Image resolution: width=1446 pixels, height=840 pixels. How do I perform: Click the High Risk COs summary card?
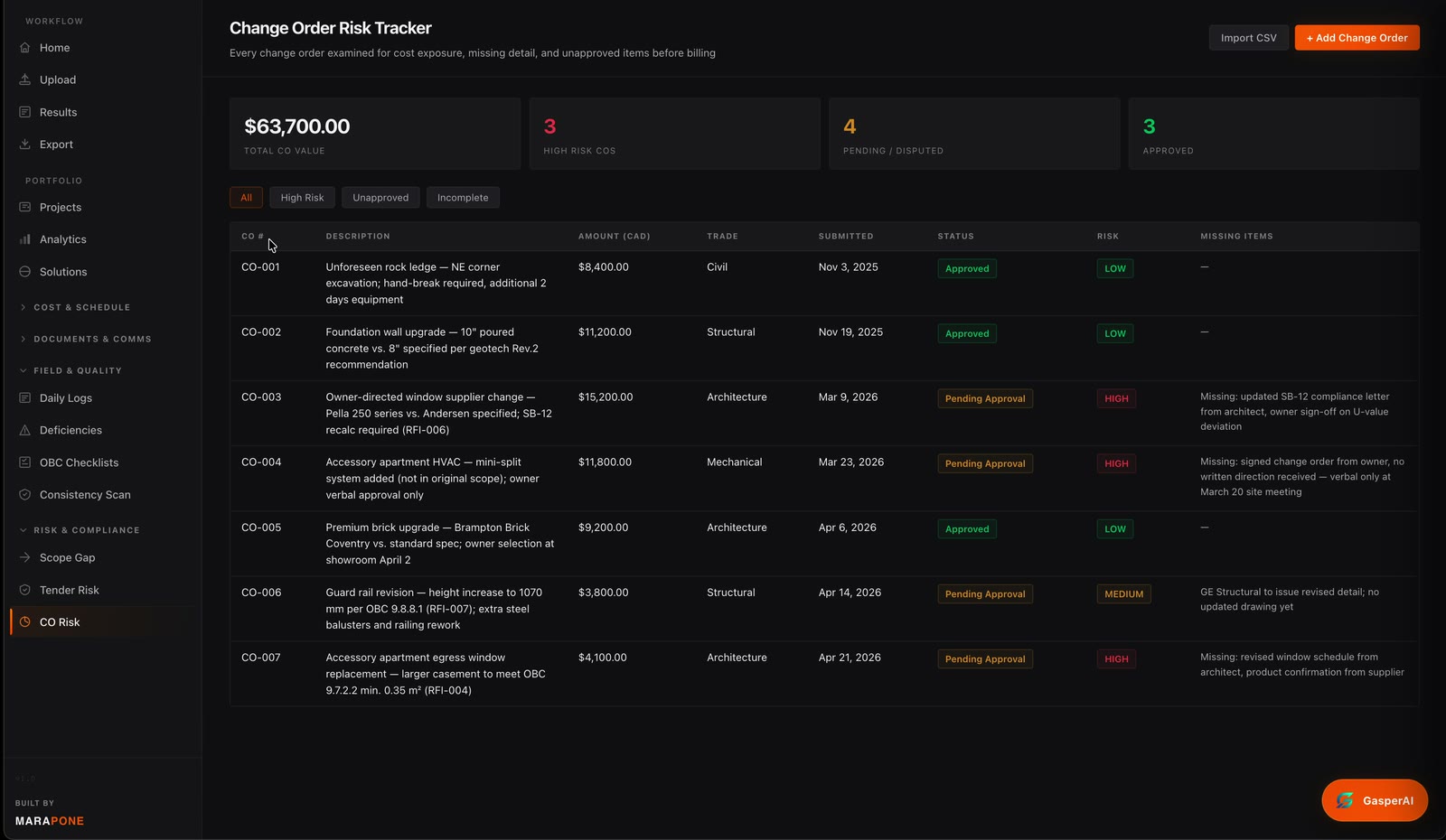point(674,134)
